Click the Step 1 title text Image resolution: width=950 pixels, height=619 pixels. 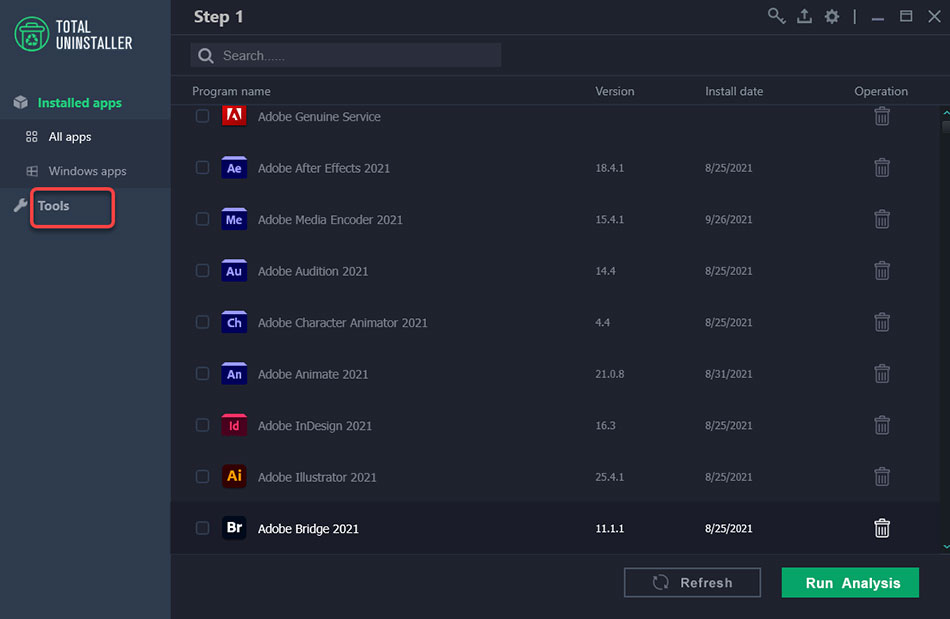tap(218, 17)
